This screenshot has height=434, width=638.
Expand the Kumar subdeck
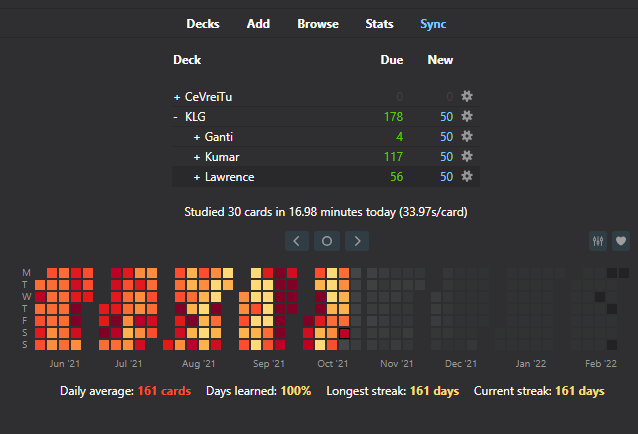click(x=197, y=157)
